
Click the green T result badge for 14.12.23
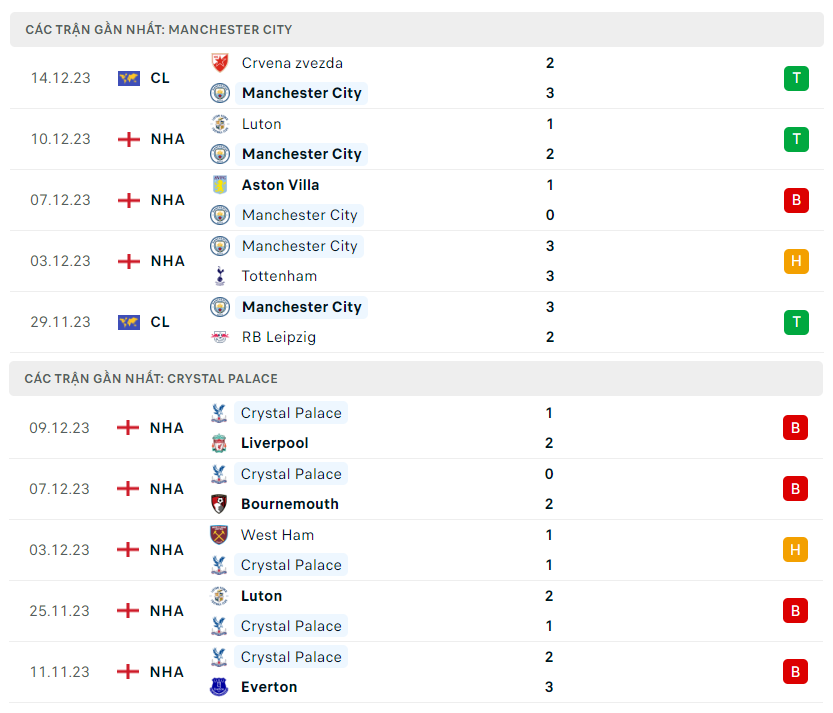pos(796,78)
